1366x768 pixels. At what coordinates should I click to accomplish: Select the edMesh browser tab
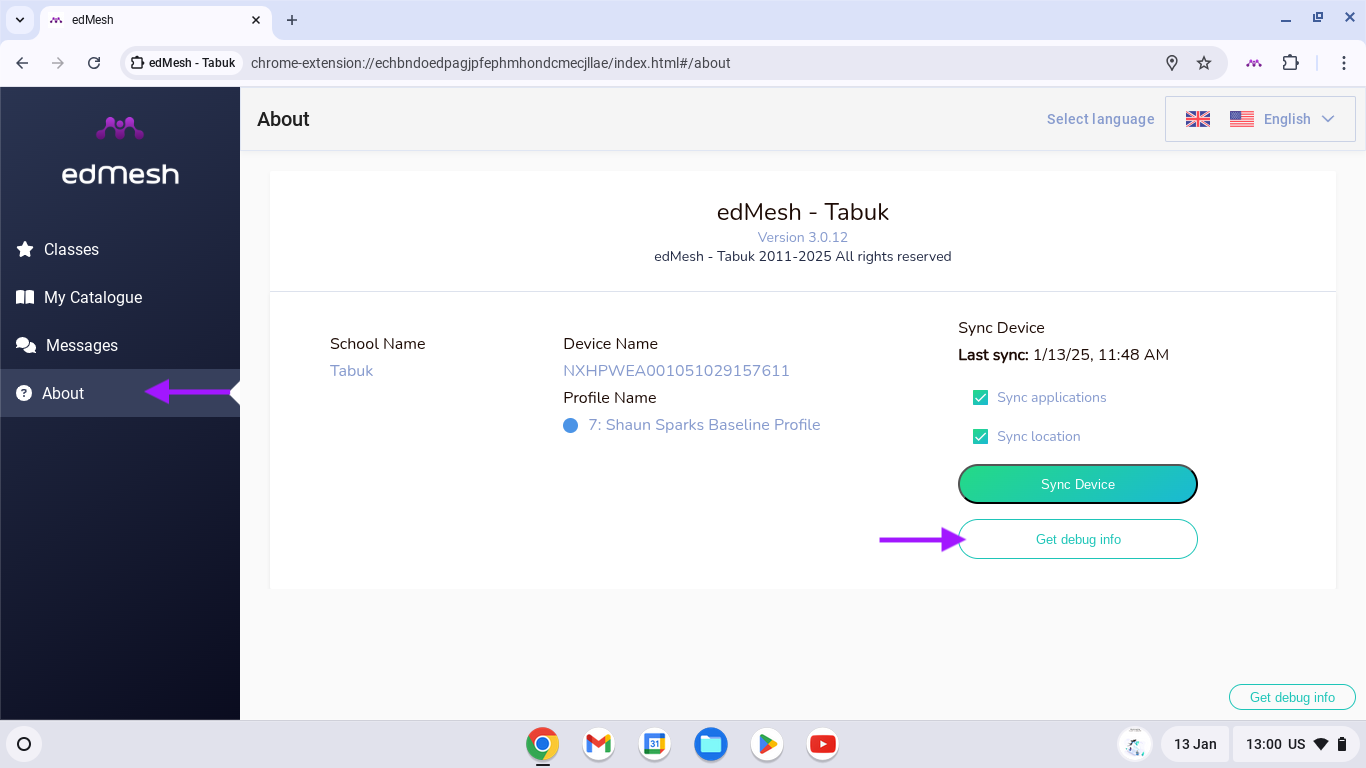tap(155, 20)
